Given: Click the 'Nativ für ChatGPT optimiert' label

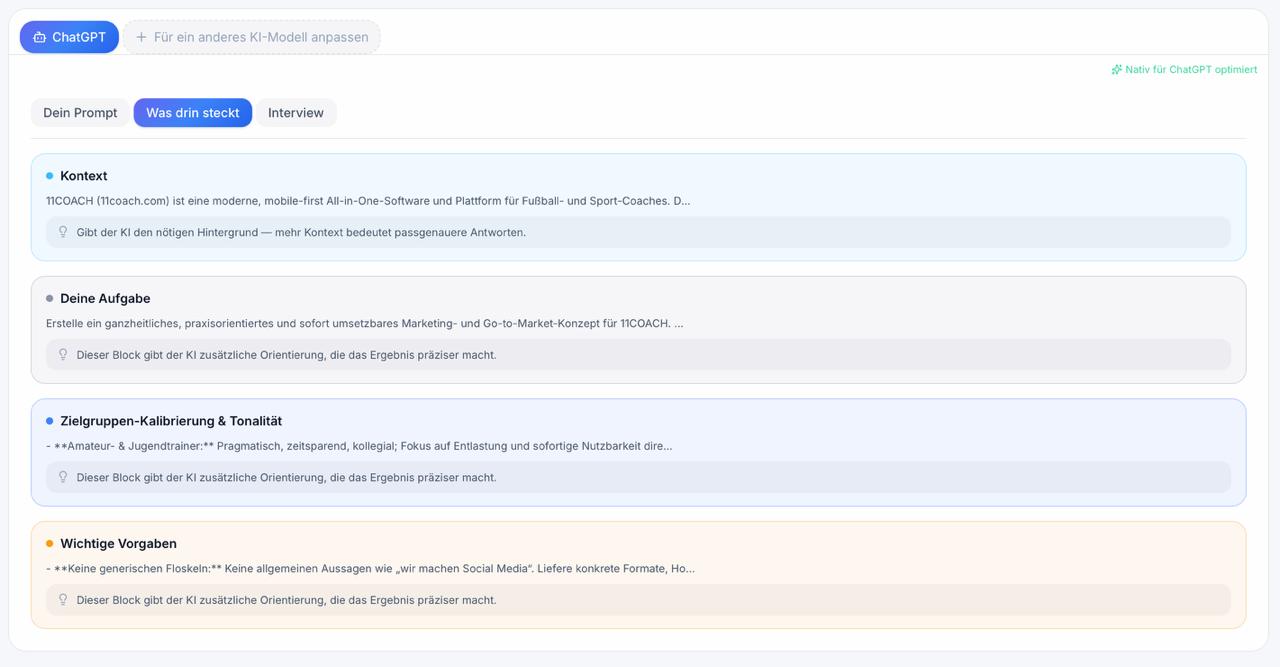Looking at the screenshot, I should (1191, 70).
